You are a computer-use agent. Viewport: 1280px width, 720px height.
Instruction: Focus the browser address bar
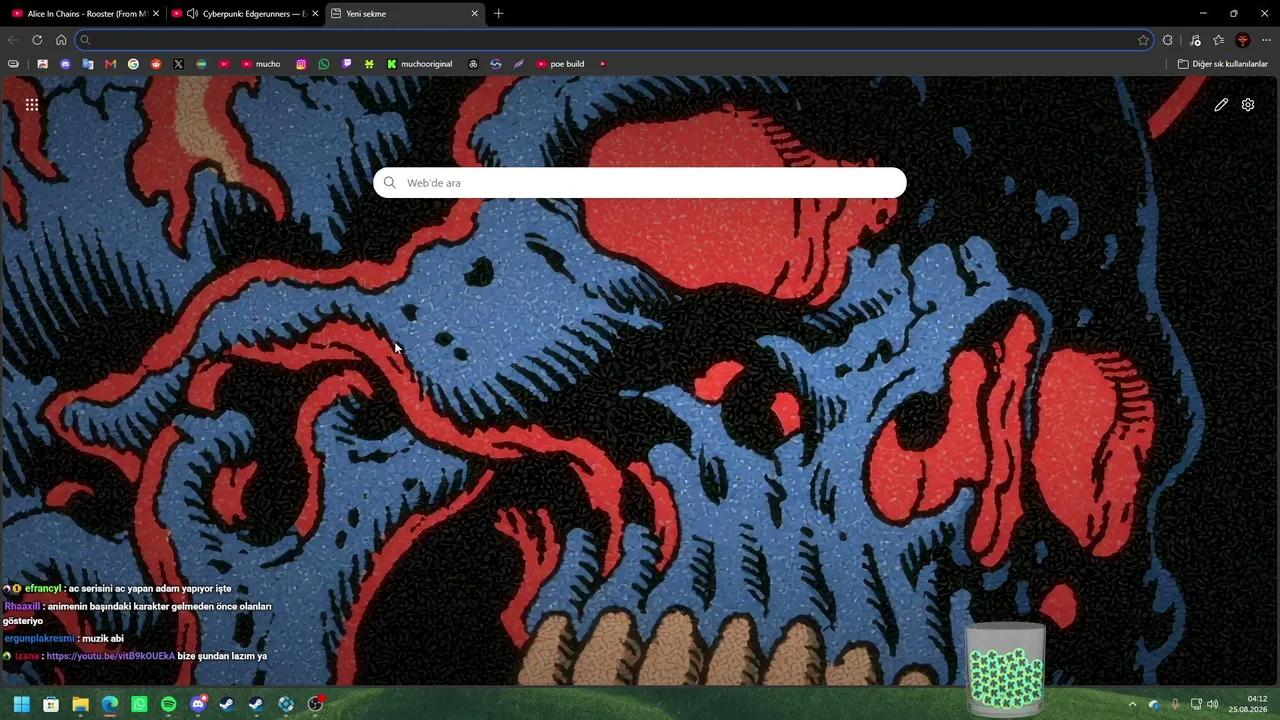(x=614, y=40)
